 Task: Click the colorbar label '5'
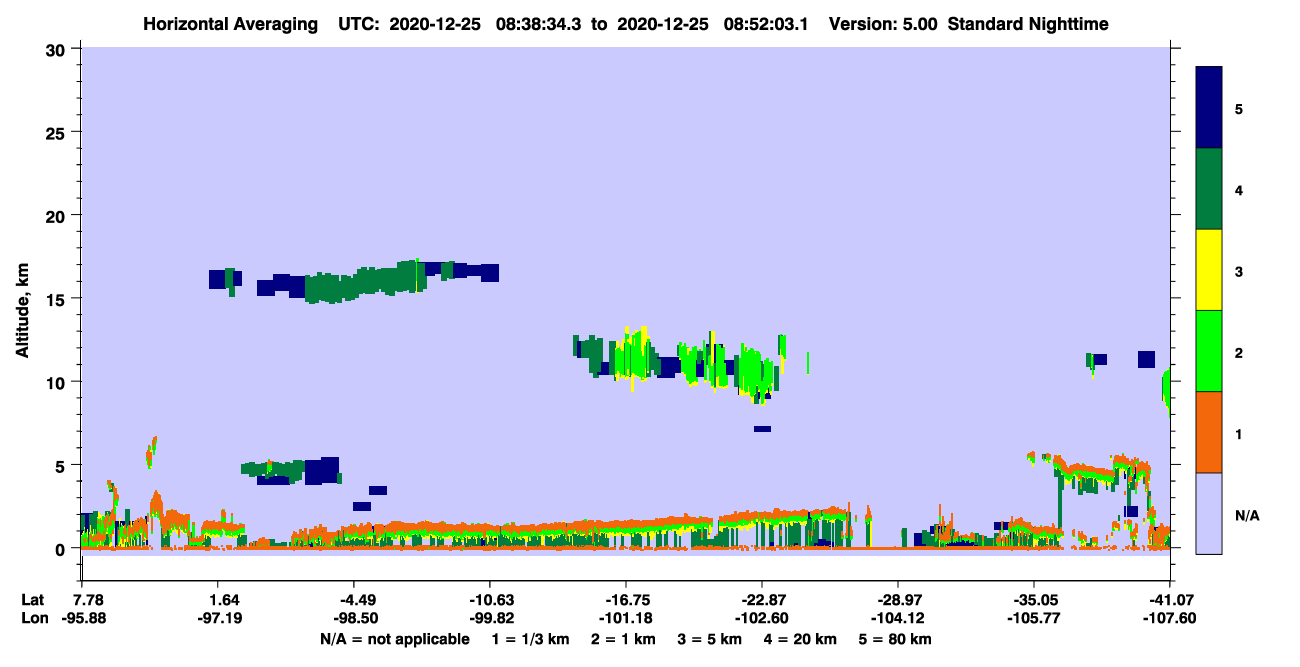pyautogui.click(x=1239, y=108)
